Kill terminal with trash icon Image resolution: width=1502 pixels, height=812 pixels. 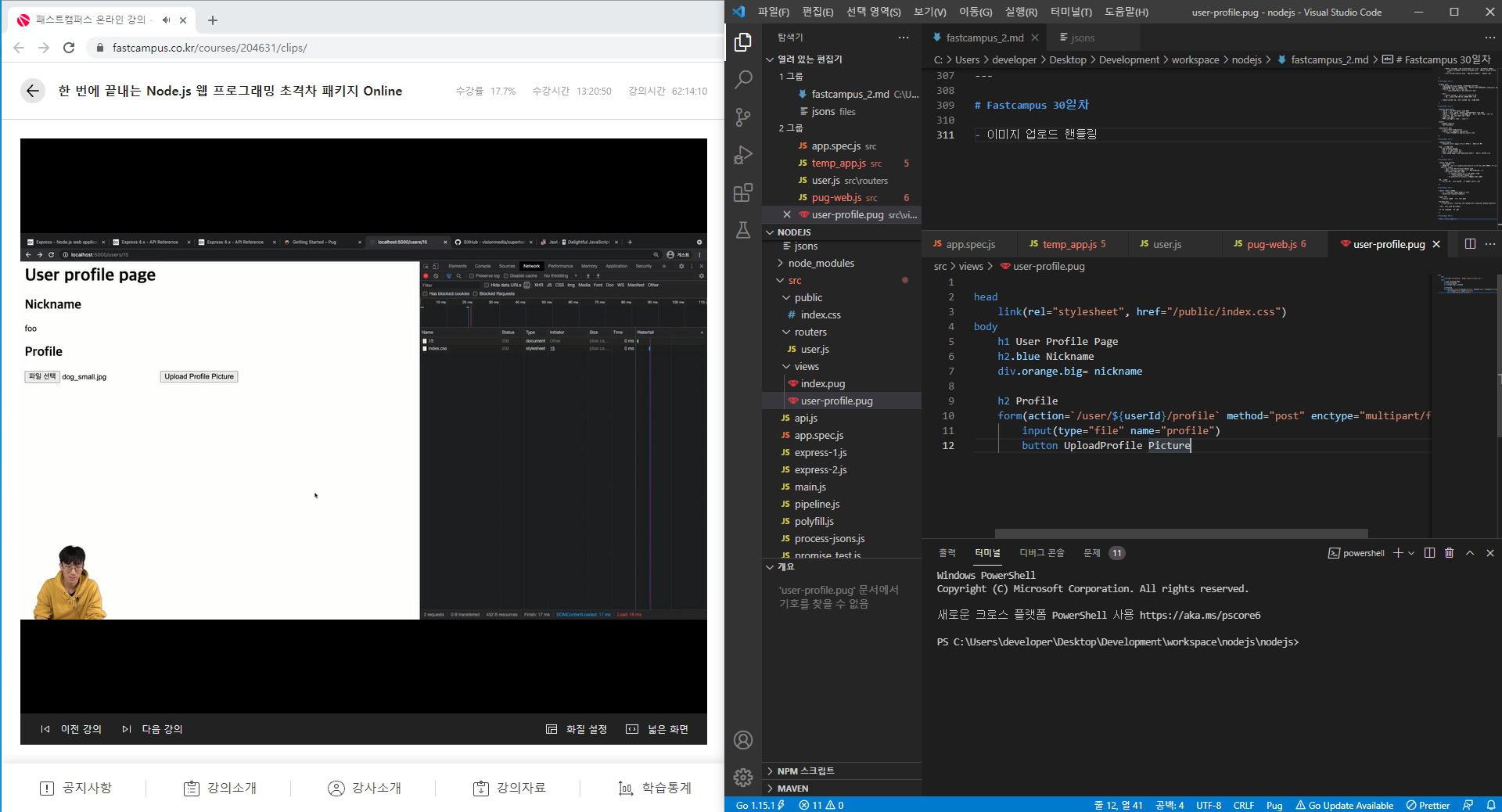[1449, 553]
